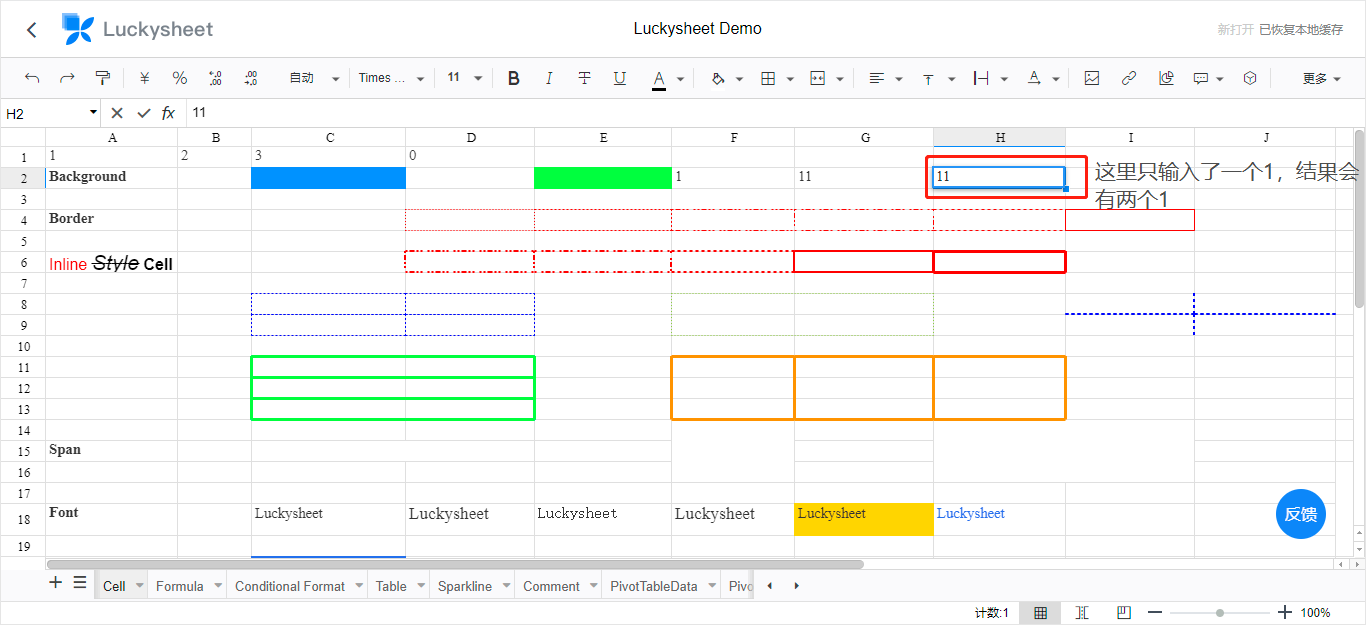Toggle bold formatting
Screen dimensions: 1366x625
pos(514,78)
